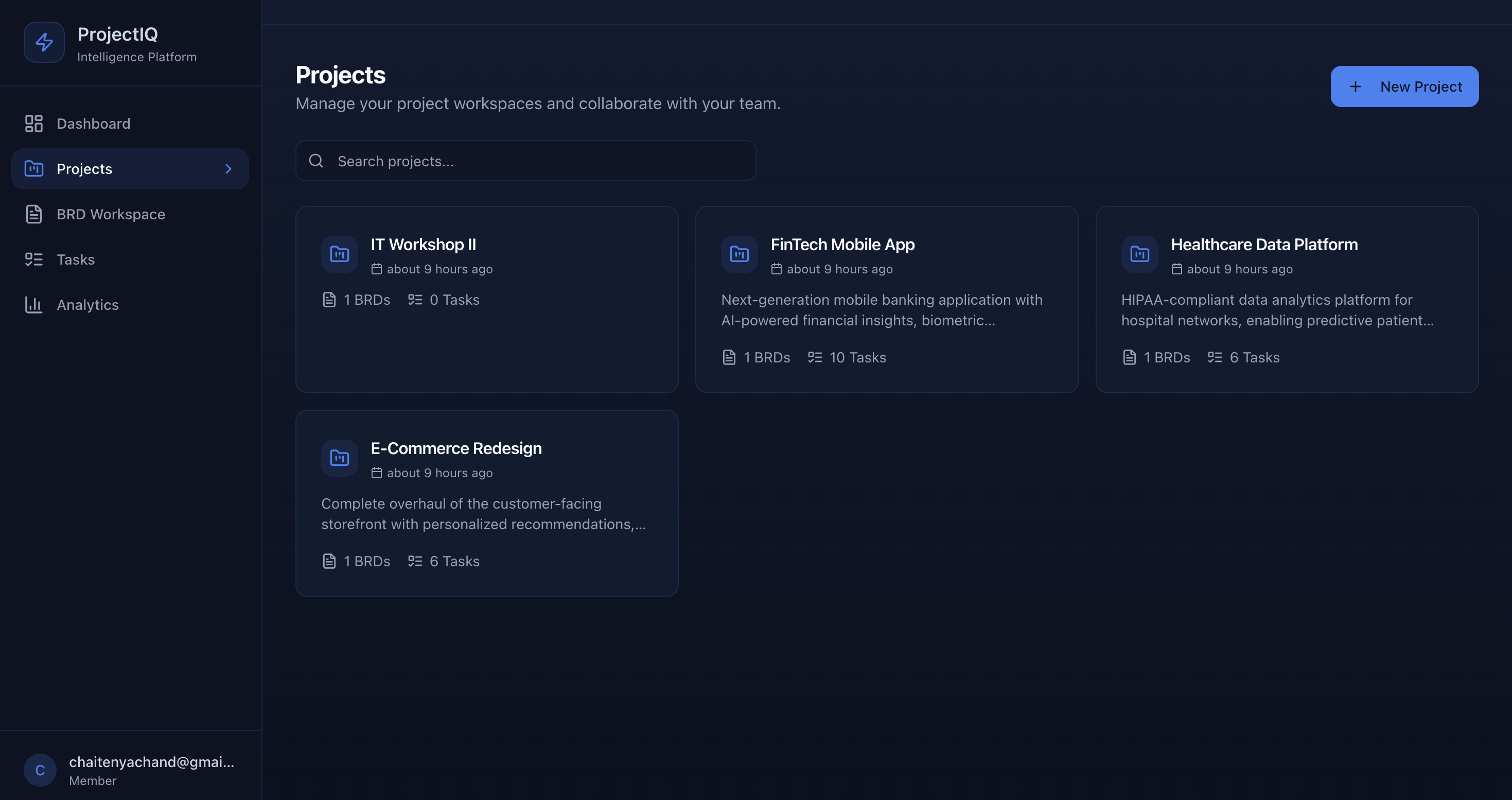Image resolution: width=1512 pixels, height=800 pixels.
Task: Click the Analytics bar chart icon
Action: (34, 305)
